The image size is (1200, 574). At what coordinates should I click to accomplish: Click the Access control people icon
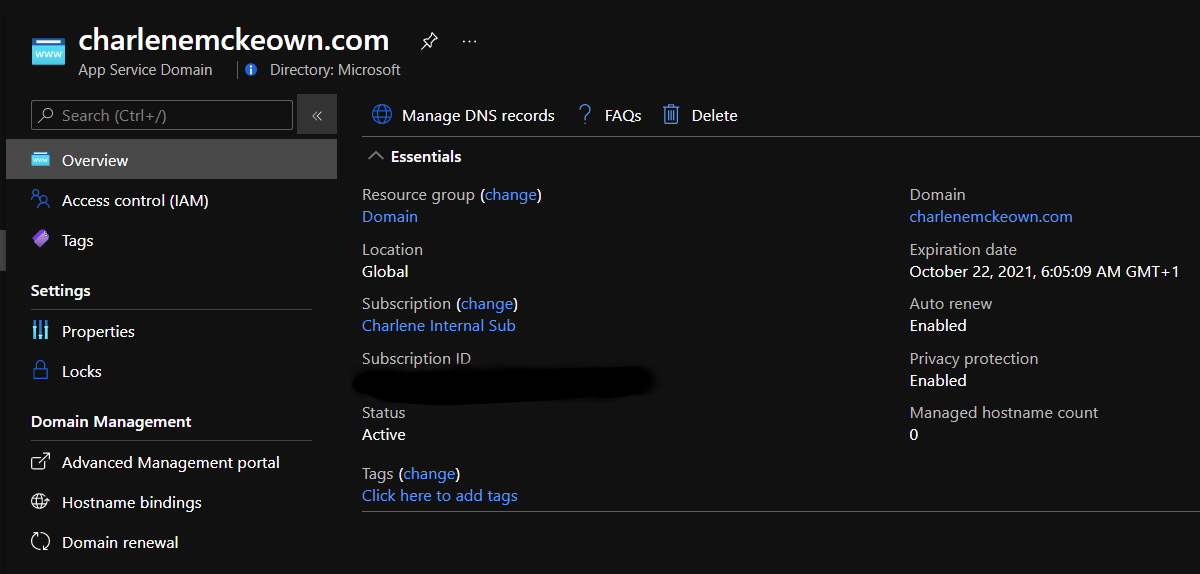41,200
